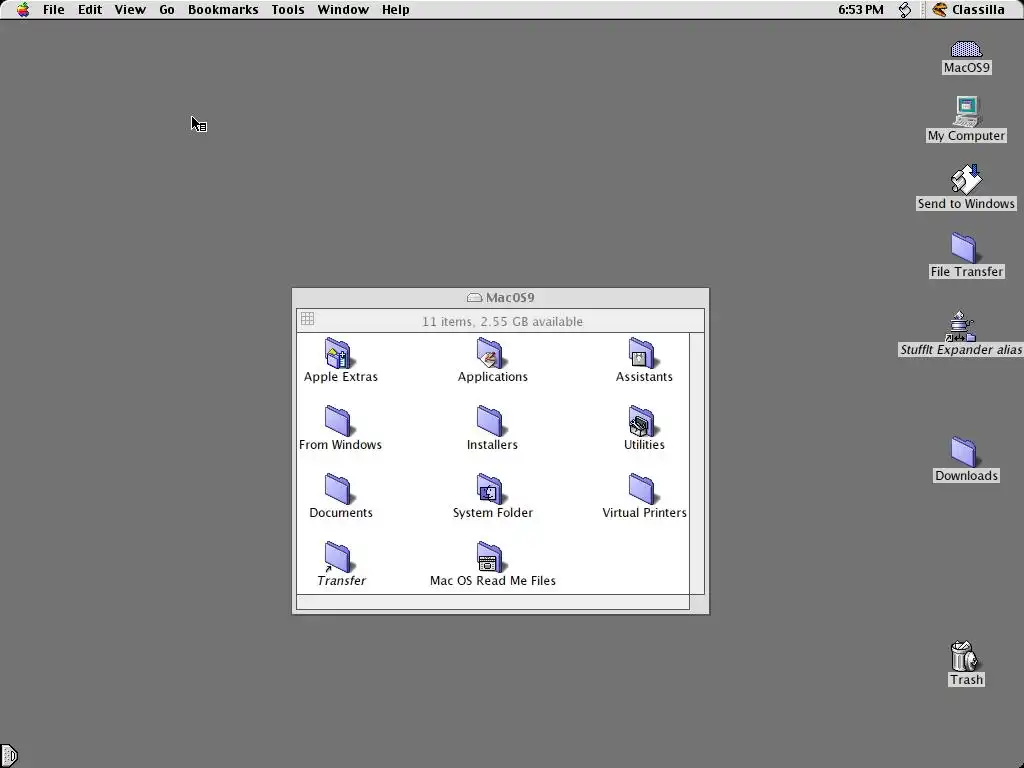Select the Installers folder icon
The height and width of the screenshot is (768, 1024).
click(x=490, y=421)
